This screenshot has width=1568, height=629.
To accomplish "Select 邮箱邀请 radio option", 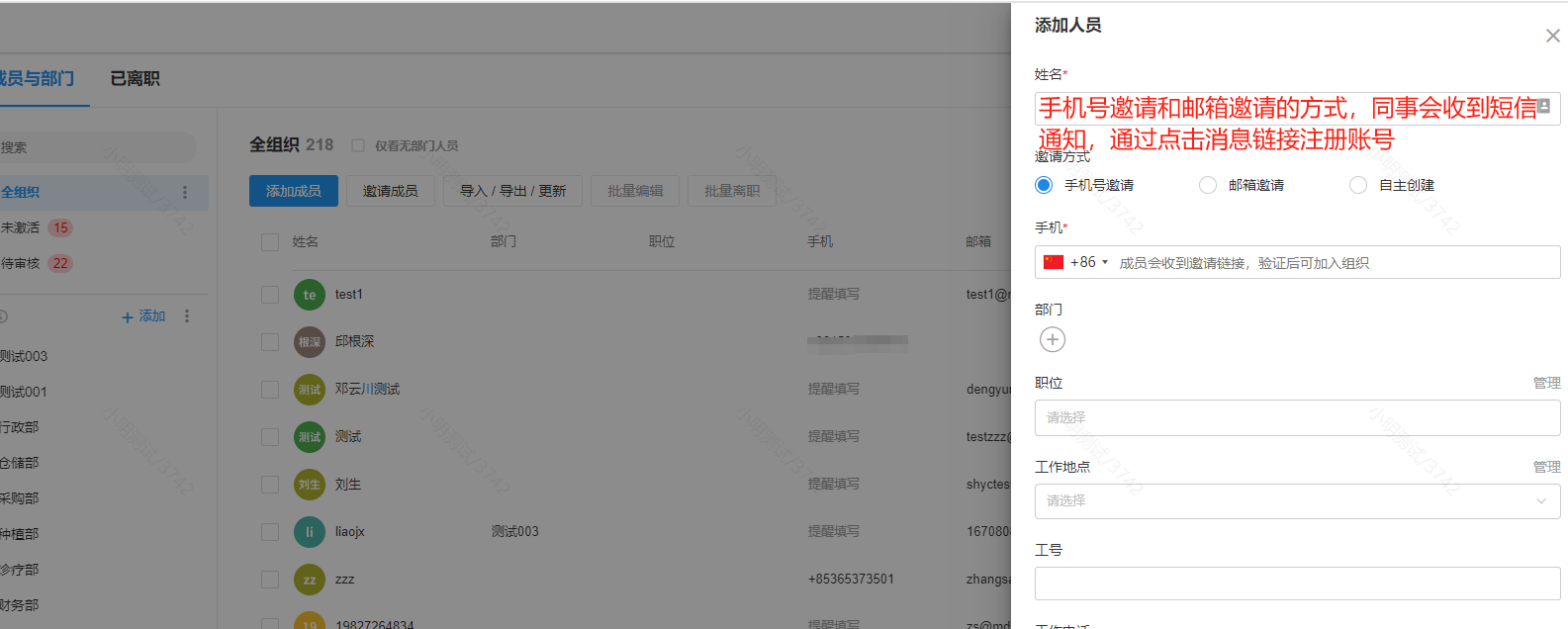I will 1208,186.
